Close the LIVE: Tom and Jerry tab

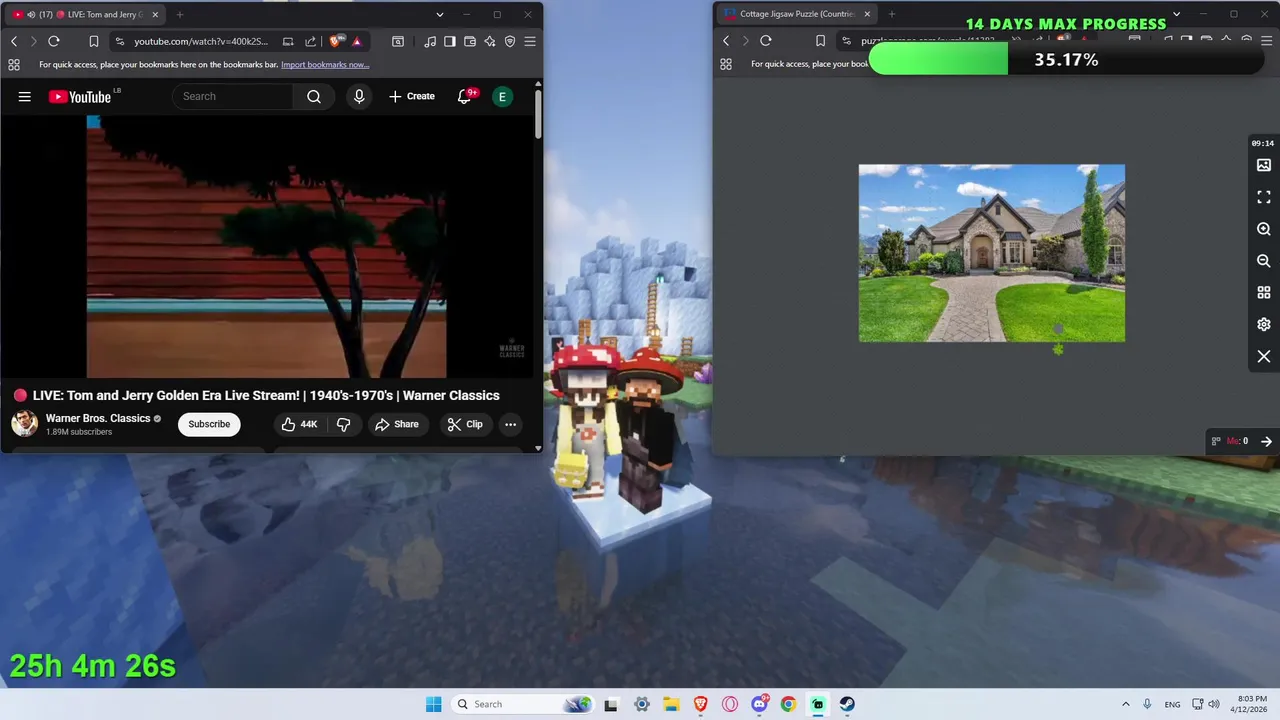(155, 14)
